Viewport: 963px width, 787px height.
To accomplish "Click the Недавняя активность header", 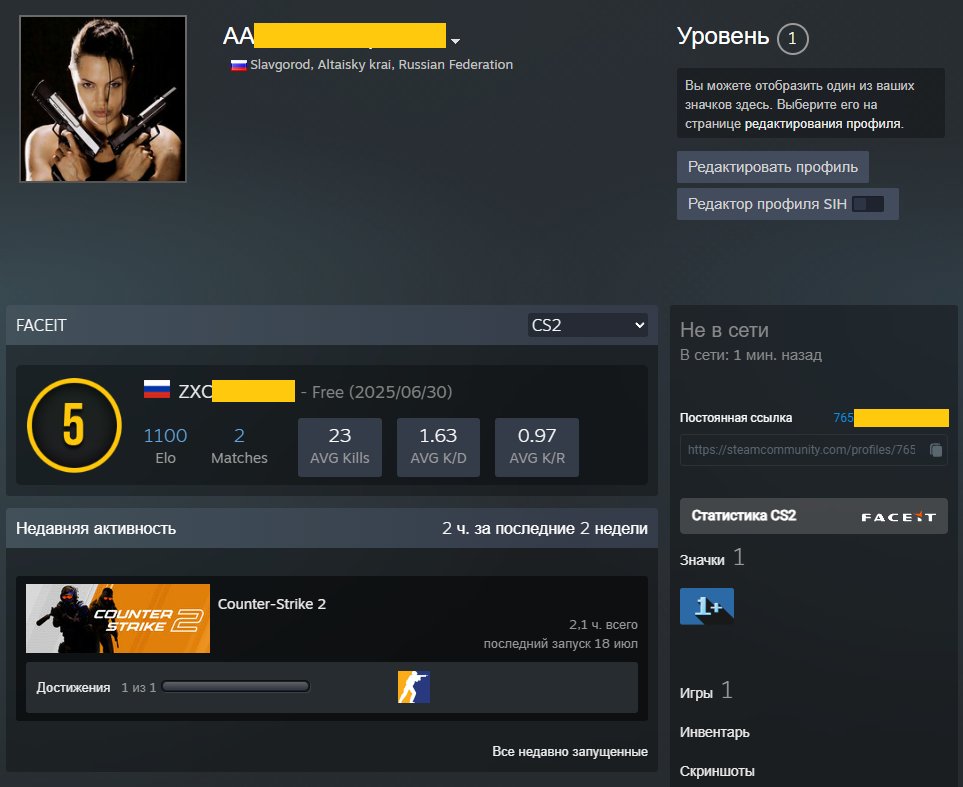I will coord(96,528).
